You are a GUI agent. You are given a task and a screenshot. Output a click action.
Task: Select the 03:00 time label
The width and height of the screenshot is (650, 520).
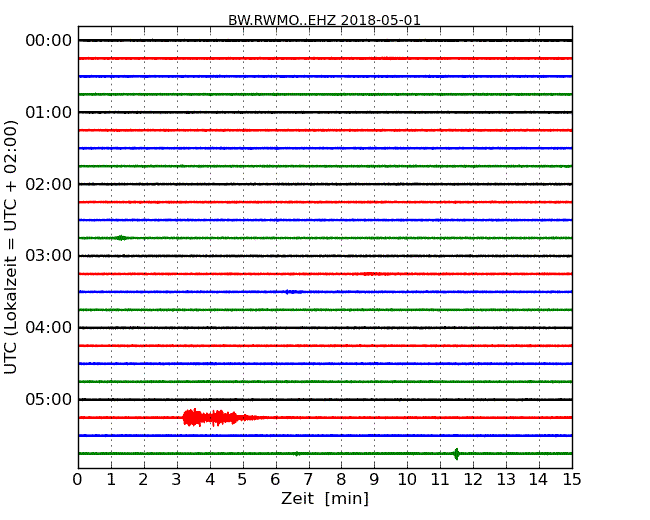49,256
